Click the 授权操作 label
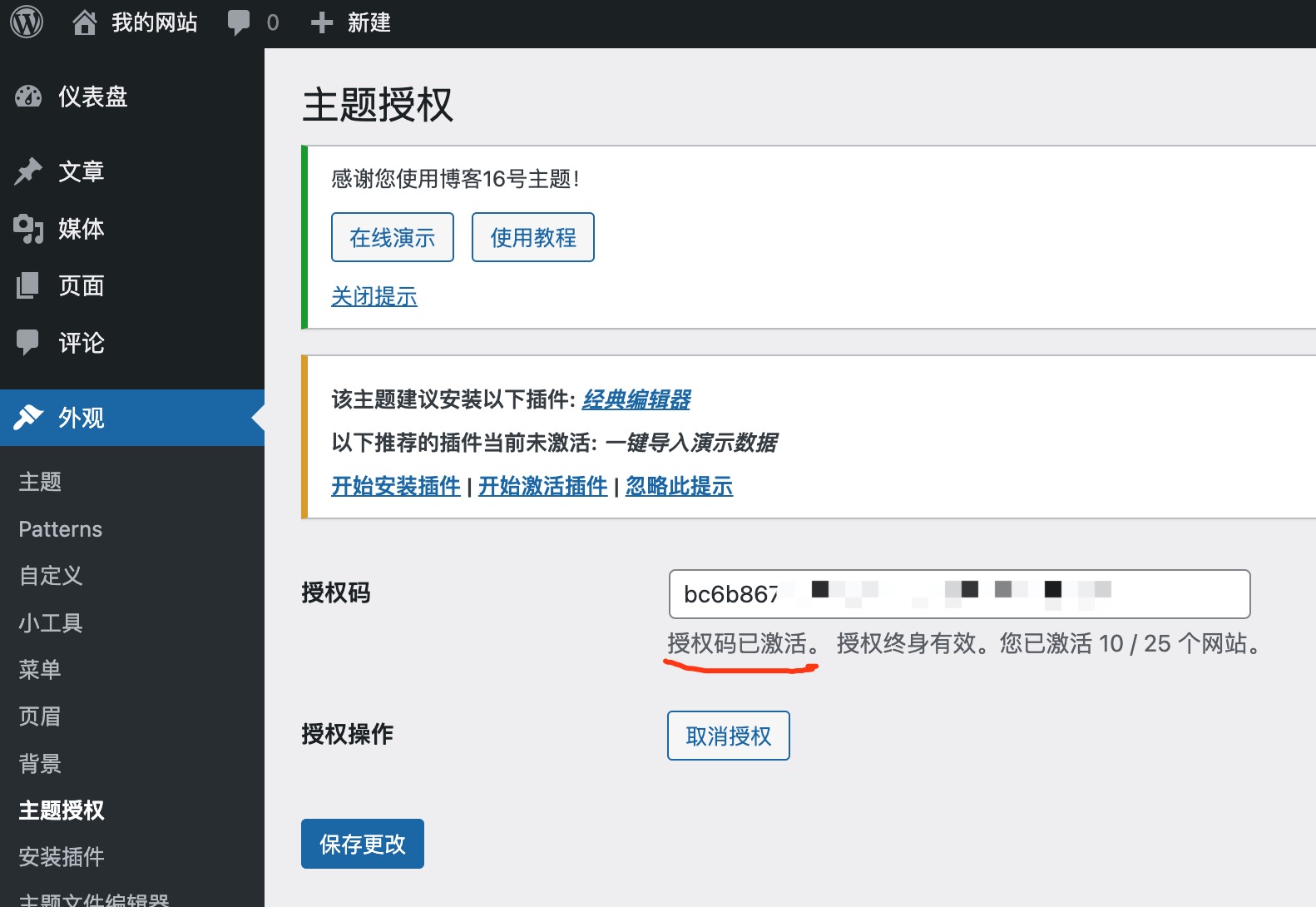This screenshot has width=1316, height=907. click(x=348, y=734)
